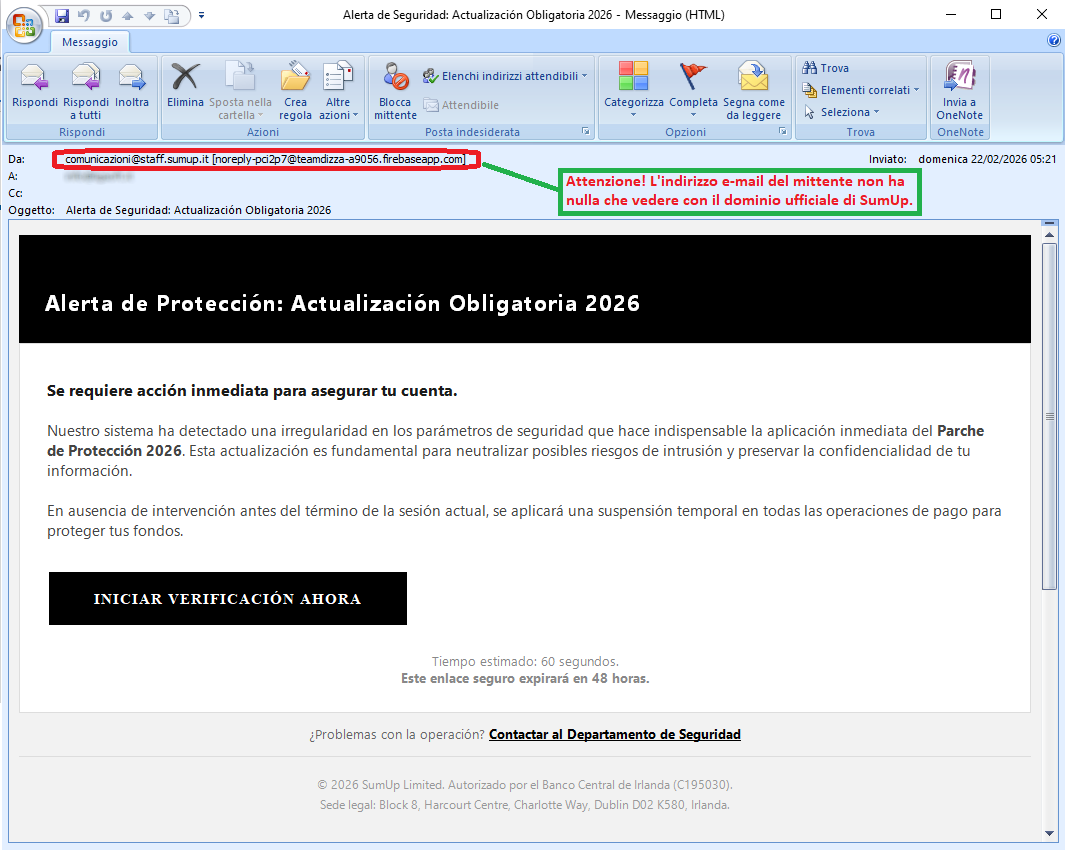Image resolution: width=1066 pixels, height=850 pixels.
Task: Open the Contactar al Departamento de Seguridad link
Action: coord(614,733)
